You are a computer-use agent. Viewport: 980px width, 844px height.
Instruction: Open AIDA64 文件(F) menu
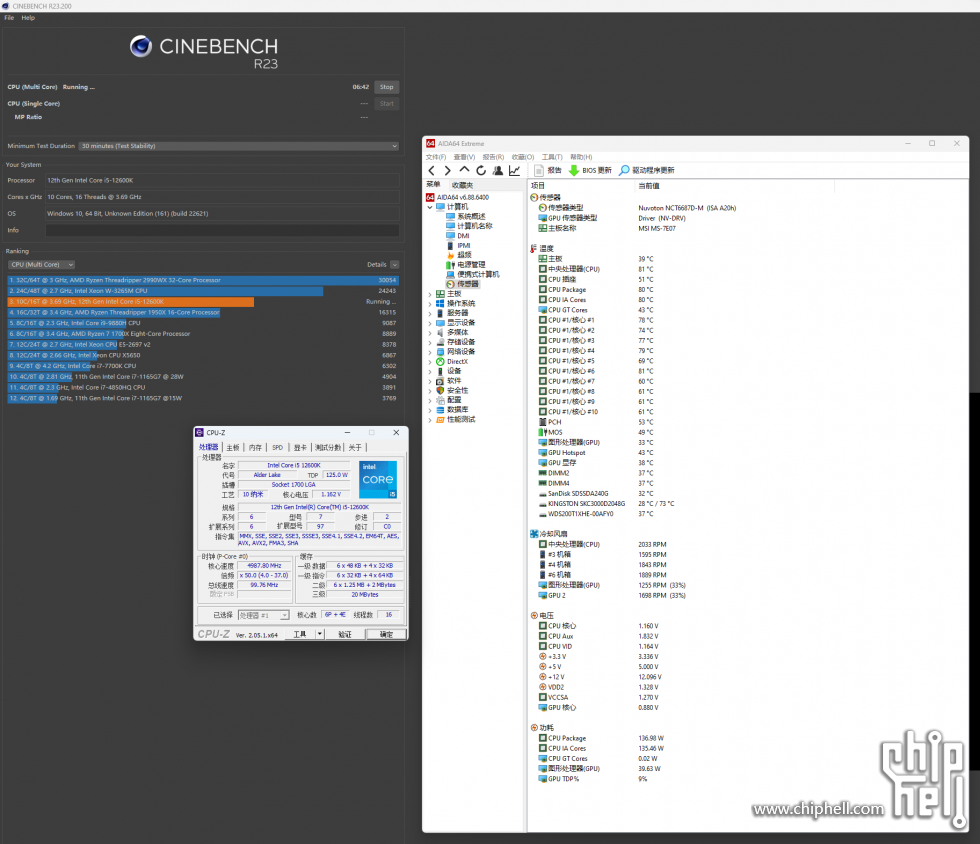436,157
